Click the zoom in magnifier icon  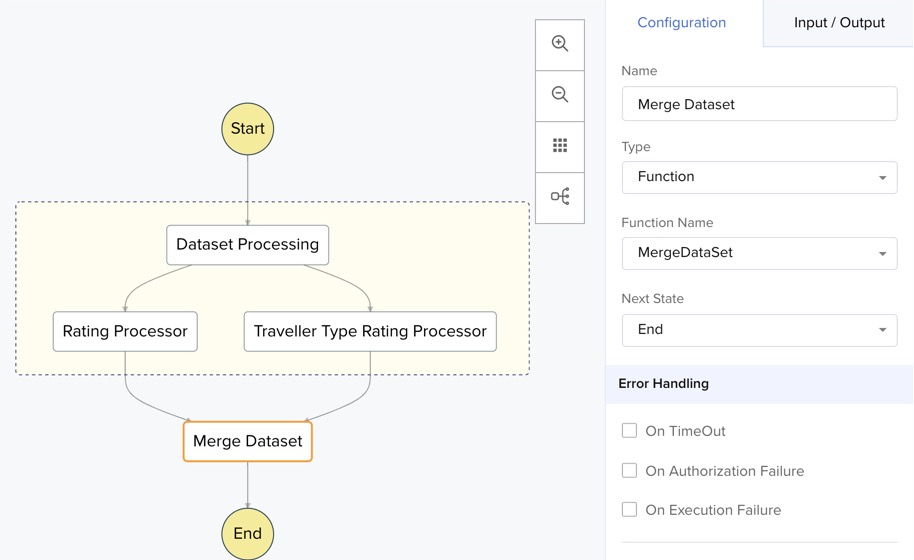560,44
